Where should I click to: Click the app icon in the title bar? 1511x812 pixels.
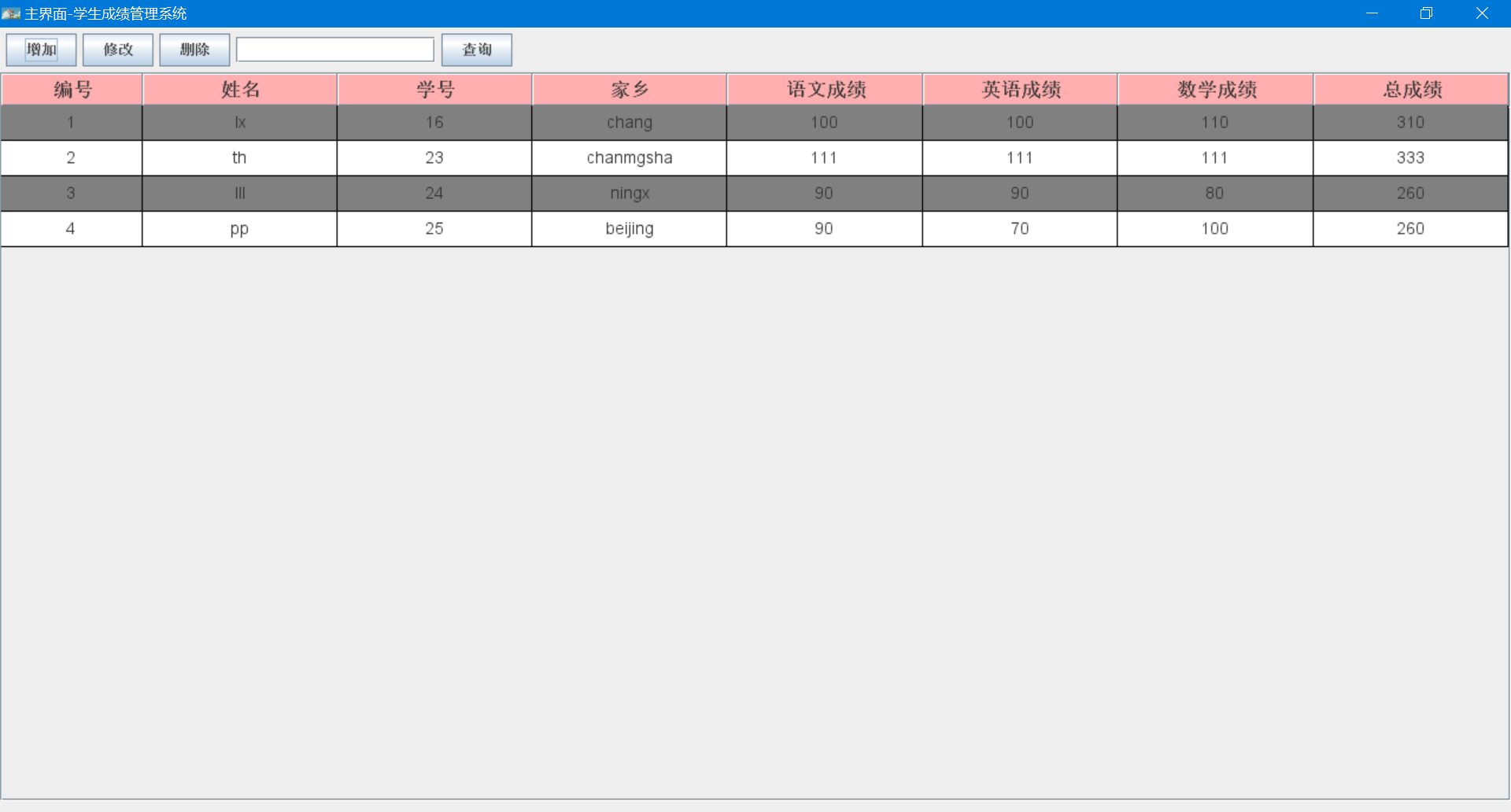[11, 13]
